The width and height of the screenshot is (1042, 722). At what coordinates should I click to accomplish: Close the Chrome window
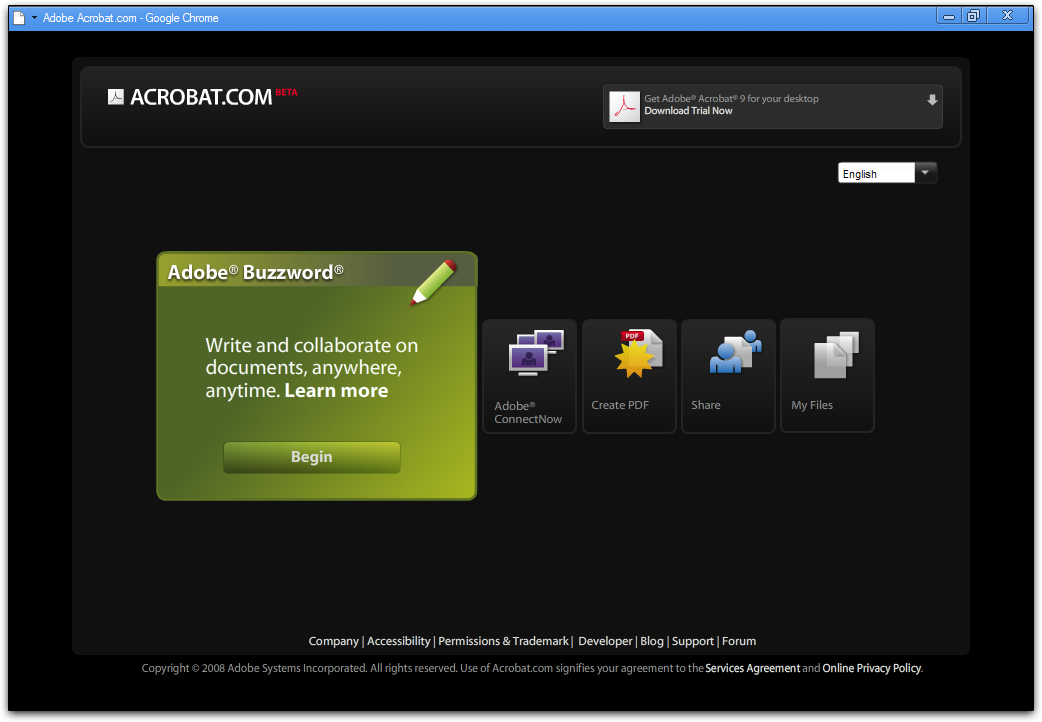pyautogui.click(x=1007, y=16)
